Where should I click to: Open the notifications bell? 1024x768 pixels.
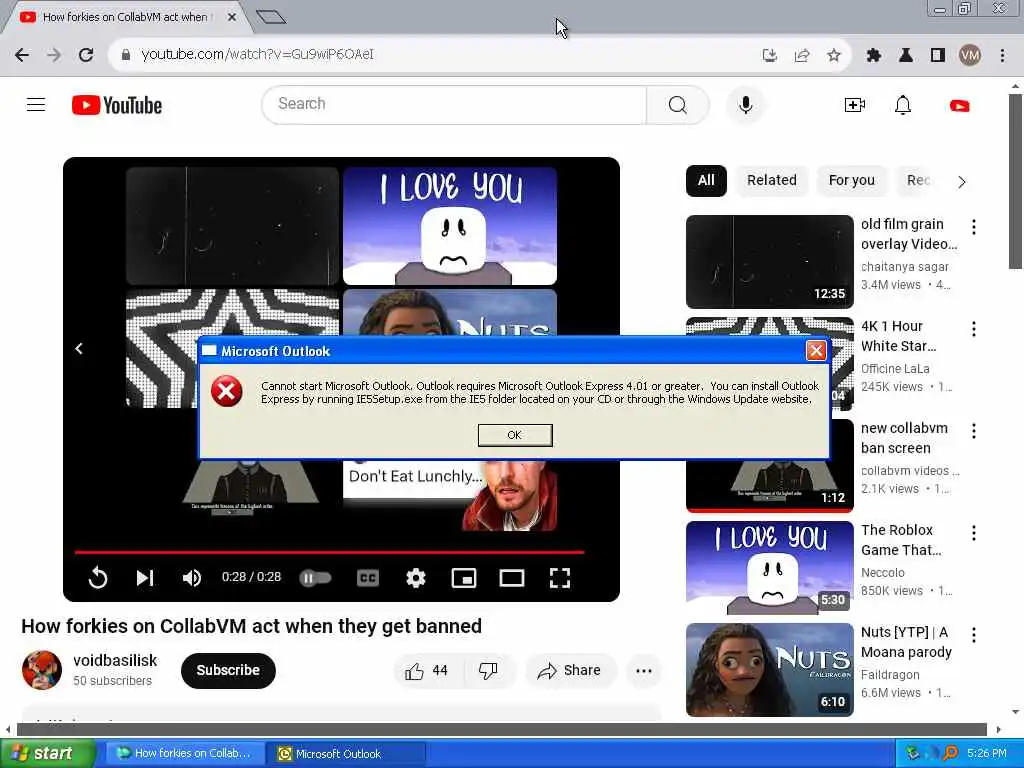(903, 105)
